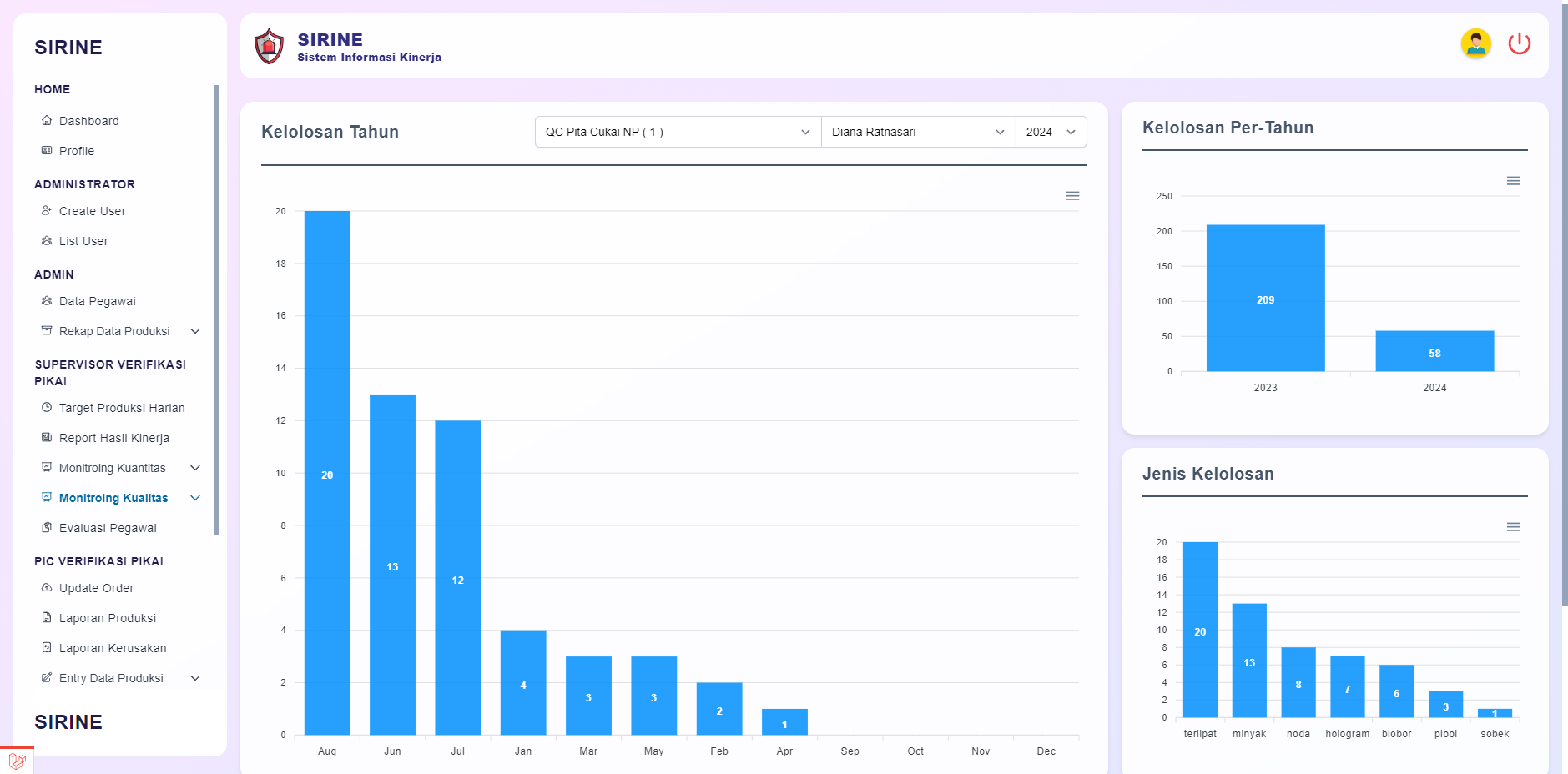Click the SIRINE shield logo
The width and height of the screenshot is (1568, 774).
[269, 47]
